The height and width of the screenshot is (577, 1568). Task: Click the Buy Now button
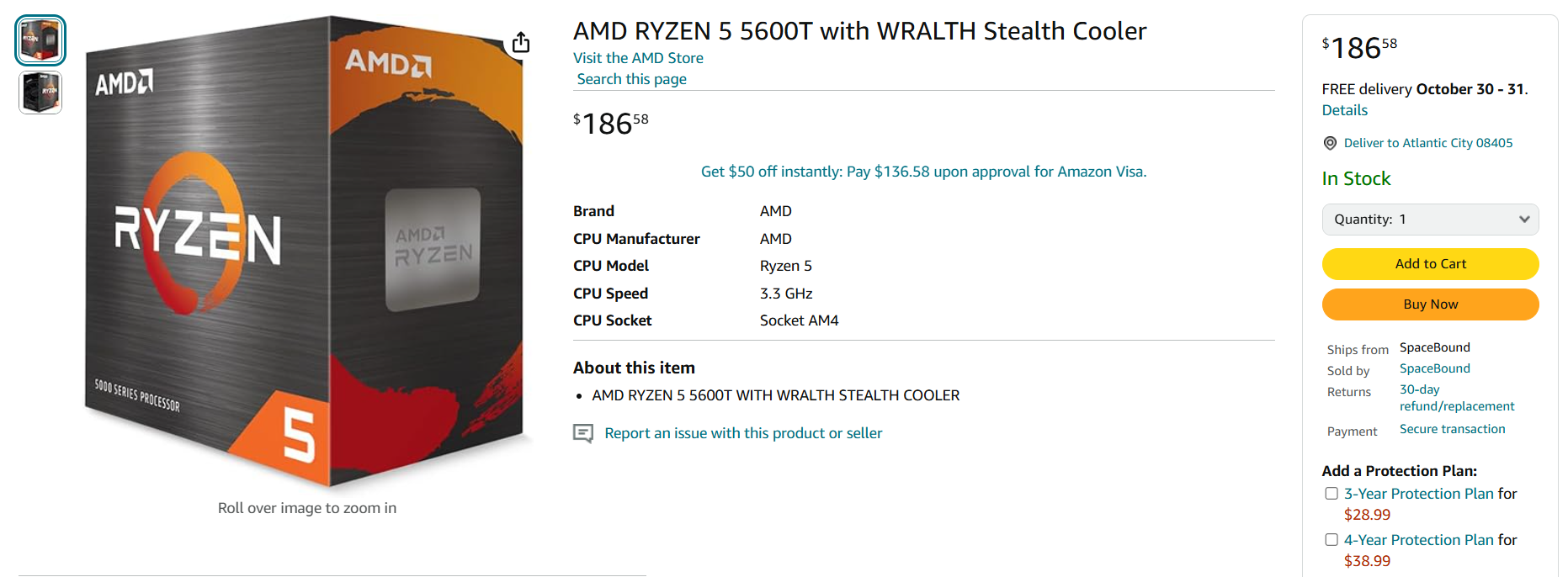pyautogui.click(x=1430, y=304)
